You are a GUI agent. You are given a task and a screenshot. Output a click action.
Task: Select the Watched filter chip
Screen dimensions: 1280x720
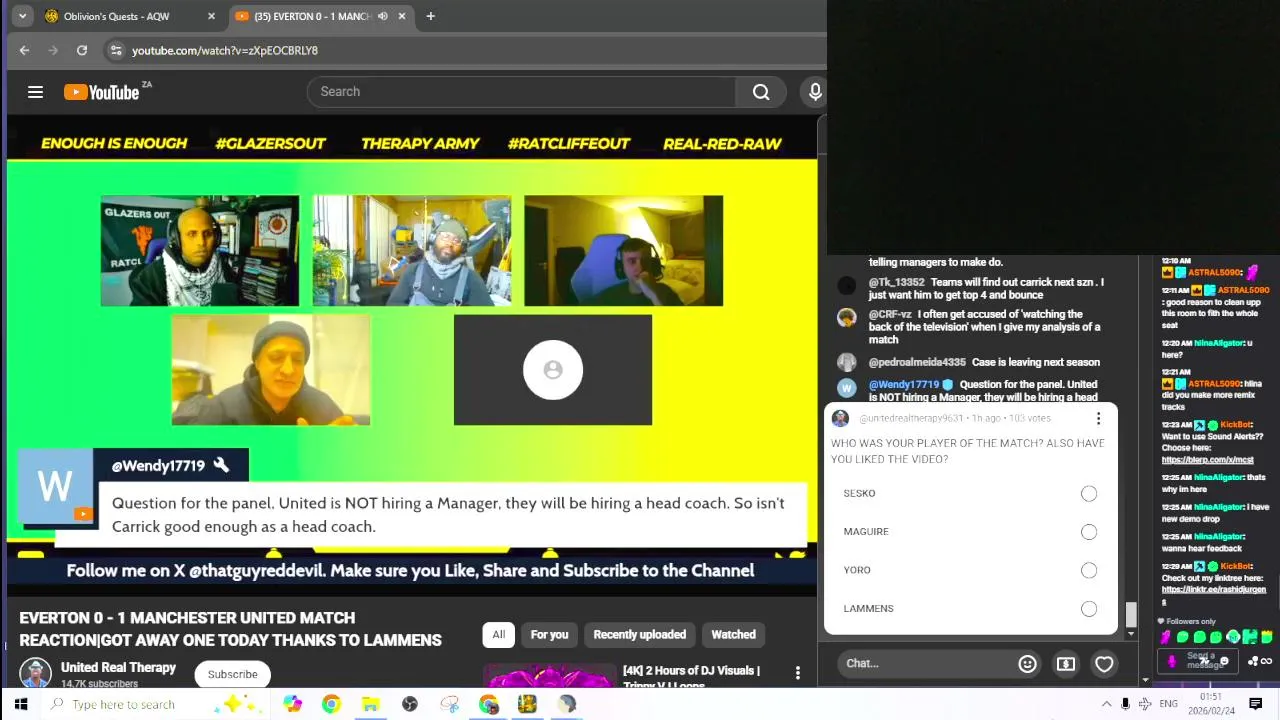click(x=733, y=634)
